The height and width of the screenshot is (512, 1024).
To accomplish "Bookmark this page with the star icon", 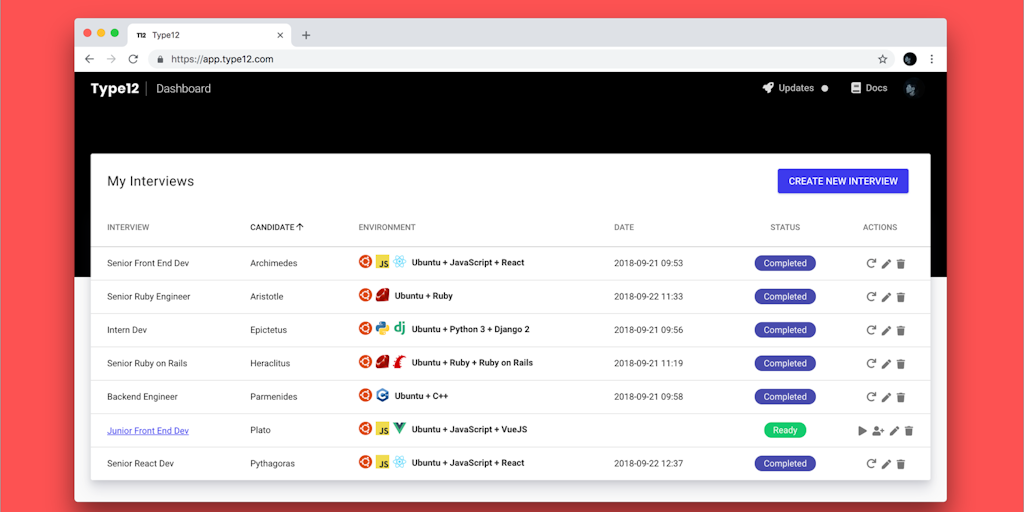I will [x=882, y=59].
